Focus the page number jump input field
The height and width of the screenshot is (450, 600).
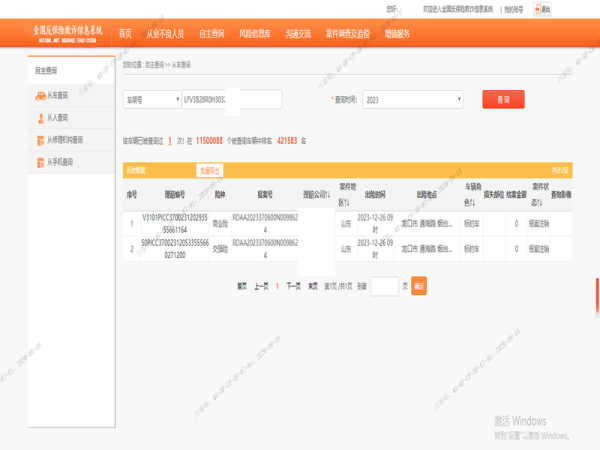(x=385, y=286)
